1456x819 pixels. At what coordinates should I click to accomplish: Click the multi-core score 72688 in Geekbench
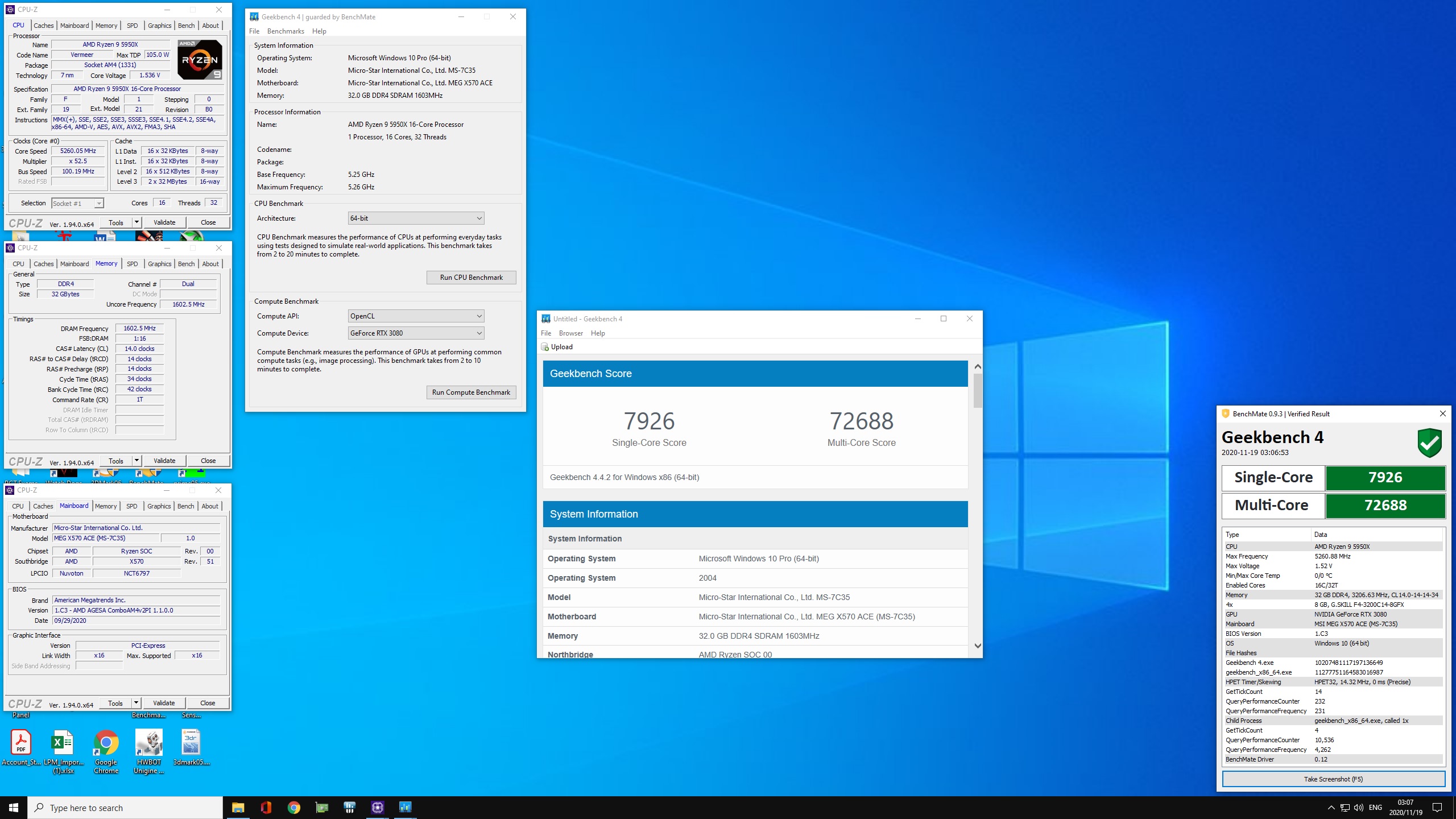[x=862, y=421]
